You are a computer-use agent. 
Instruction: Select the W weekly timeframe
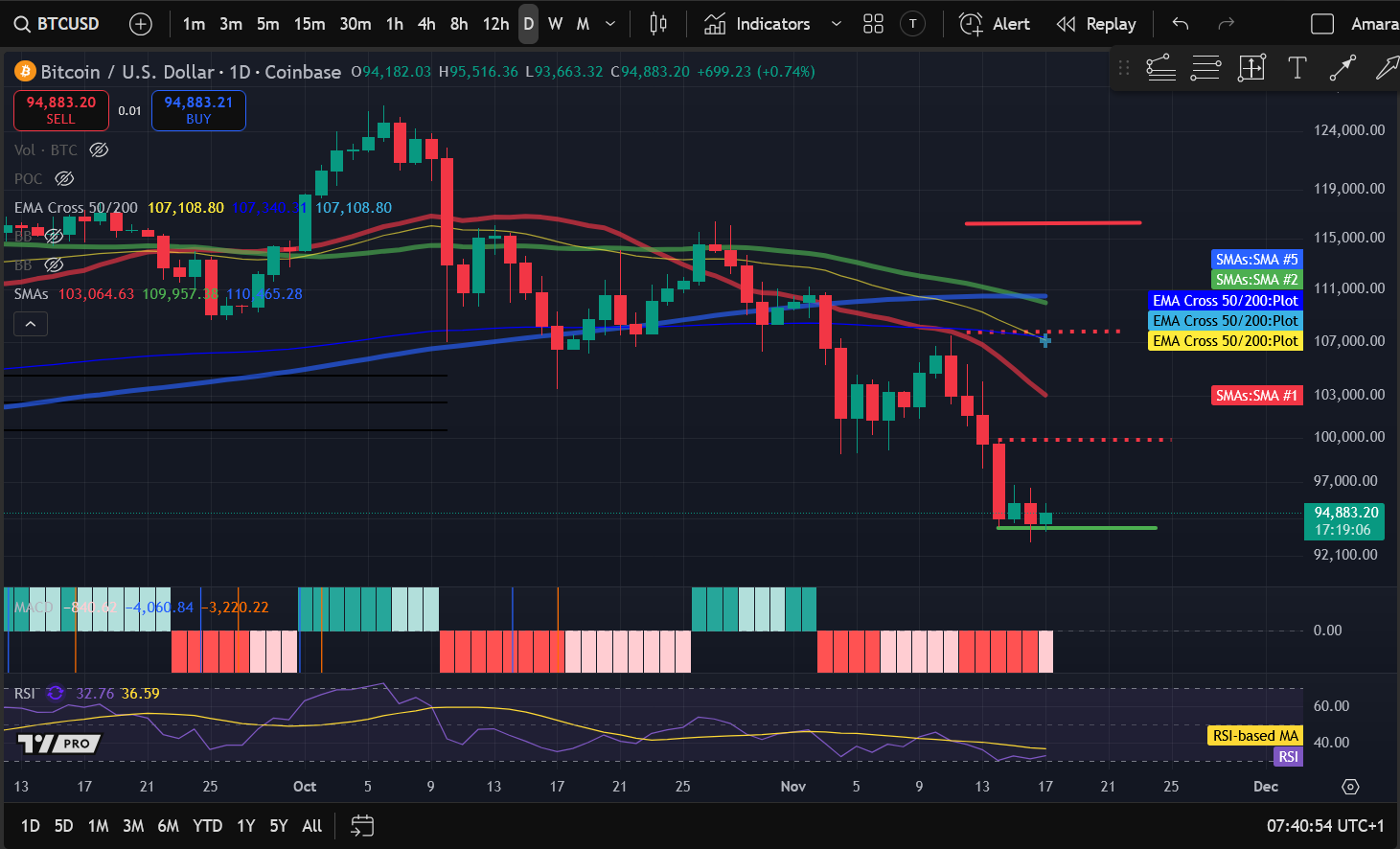pos(556,24)
